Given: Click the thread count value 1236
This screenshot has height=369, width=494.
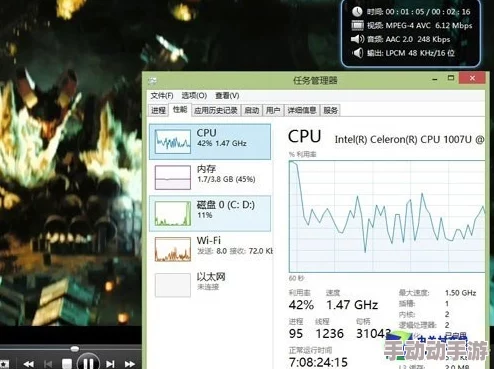Looking at the screenshot, I should tap(329, 334).
